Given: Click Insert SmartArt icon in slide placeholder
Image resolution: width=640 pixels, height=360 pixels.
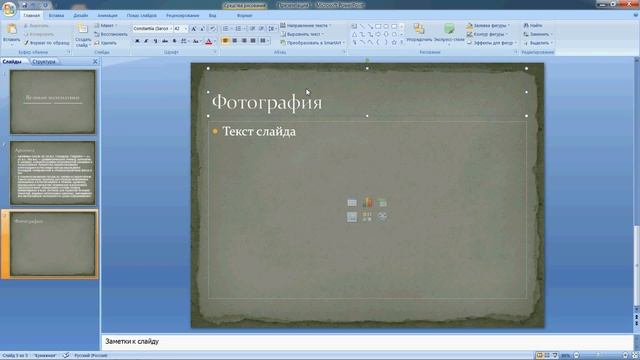Looking at the screenshot, I should coord(382,202).
